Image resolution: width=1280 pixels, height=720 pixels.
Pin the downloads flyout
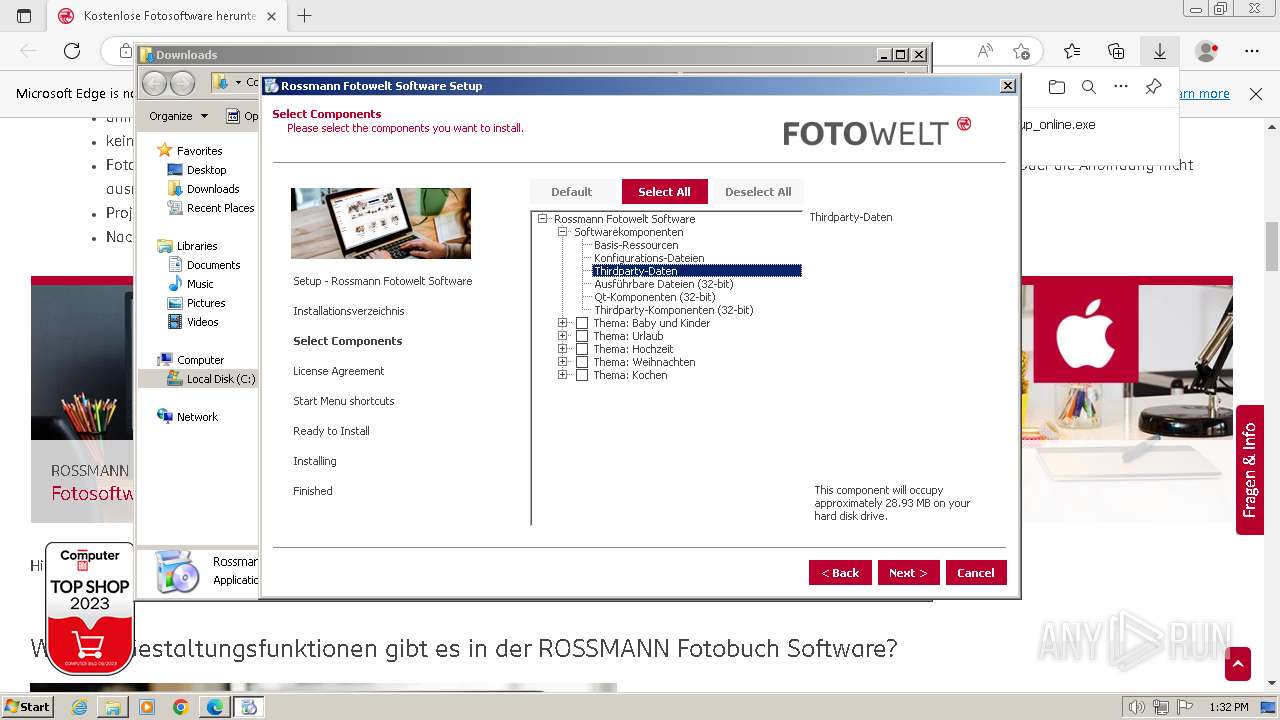[1153, 87]
